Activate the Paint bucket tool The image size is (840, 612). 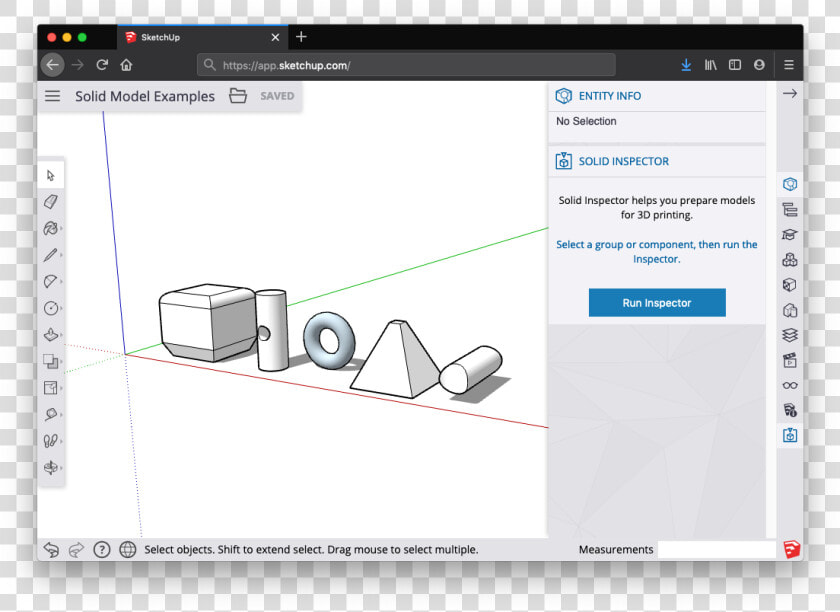(x=51, y=228)
